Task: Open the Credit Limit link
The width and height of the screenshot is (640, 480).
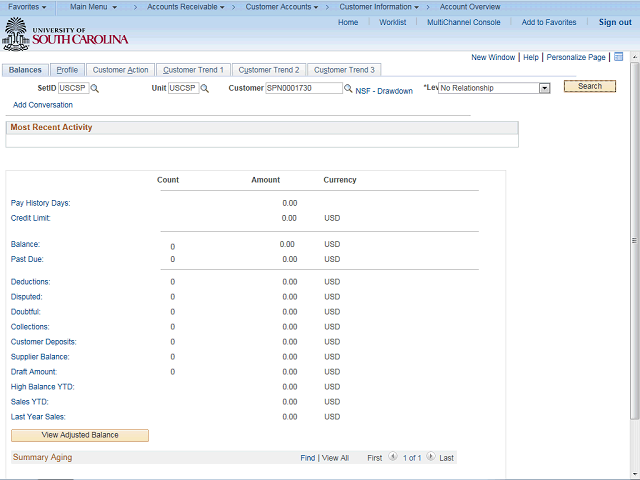Action: [31, 218]
